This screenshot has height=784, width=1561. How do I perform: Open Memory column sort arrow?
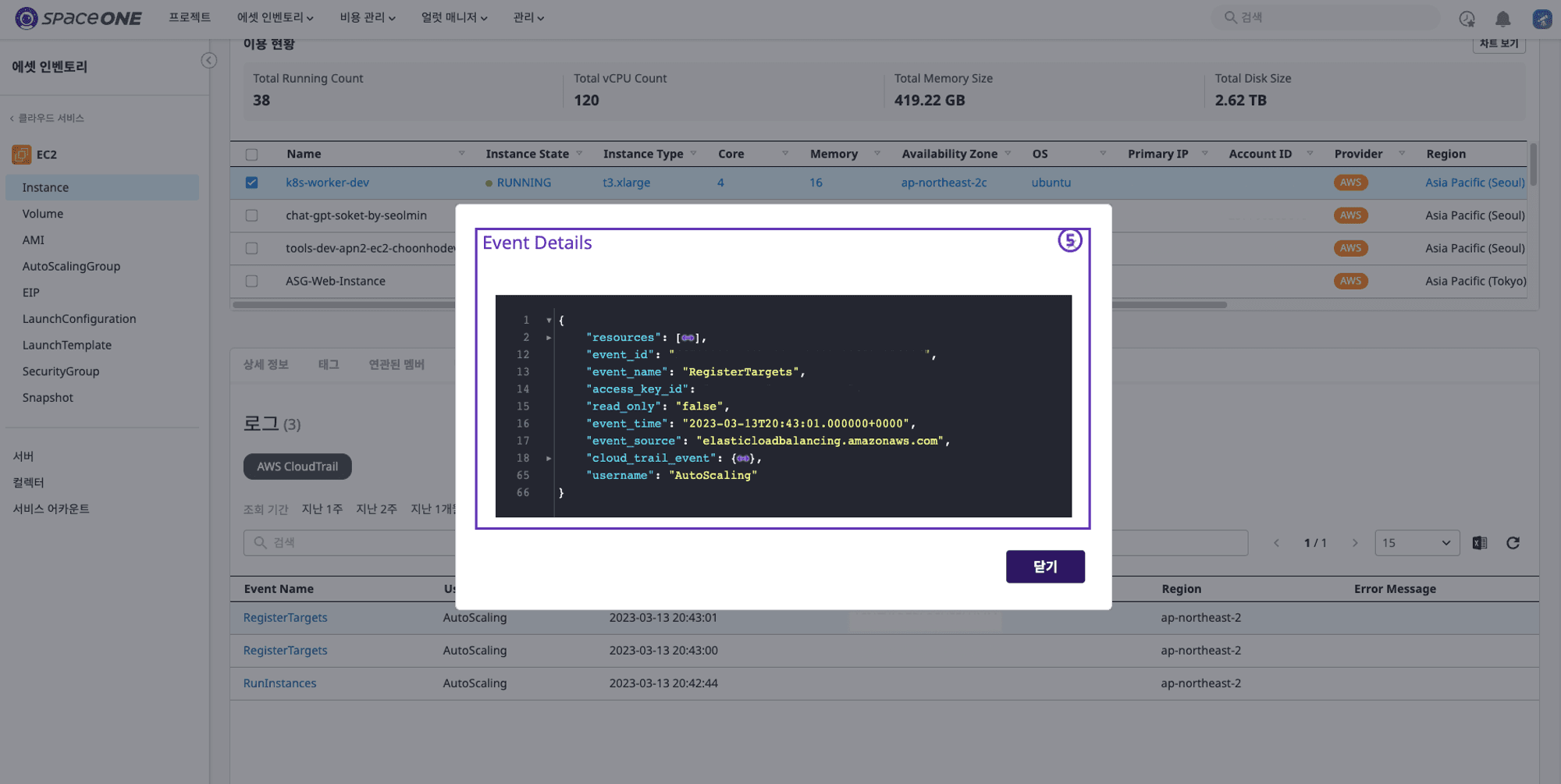pyautogui.click(x=877, y=154)
